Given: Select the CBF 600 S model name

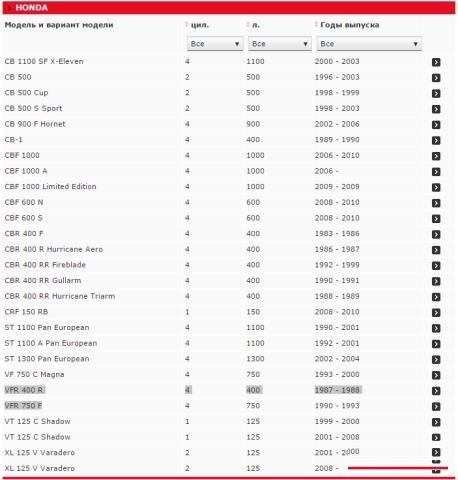Looking at the screenshot, I should [24, 218].
